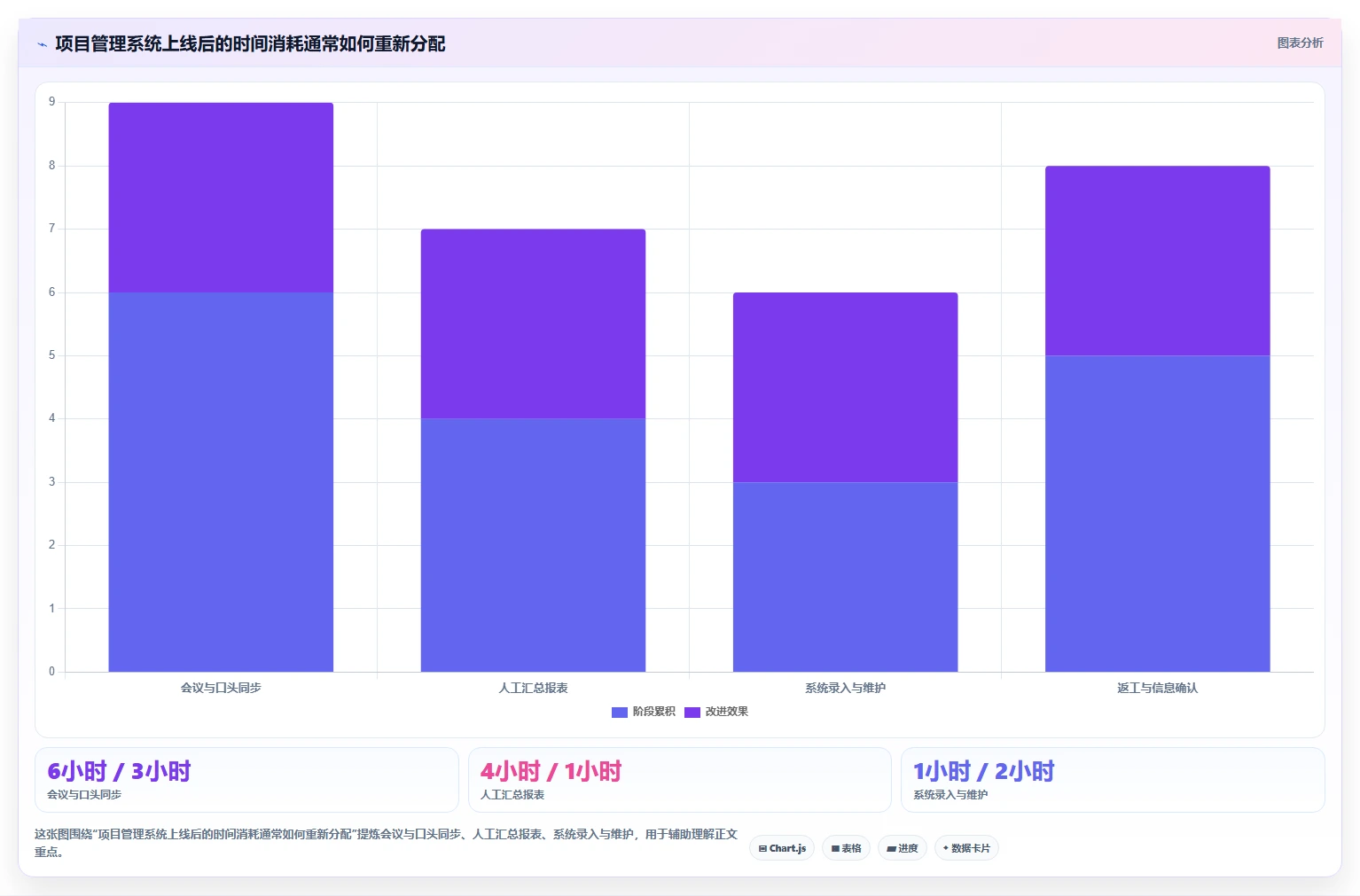
Task: Click the 改进效果 legend label
Action: coord(727,712)
